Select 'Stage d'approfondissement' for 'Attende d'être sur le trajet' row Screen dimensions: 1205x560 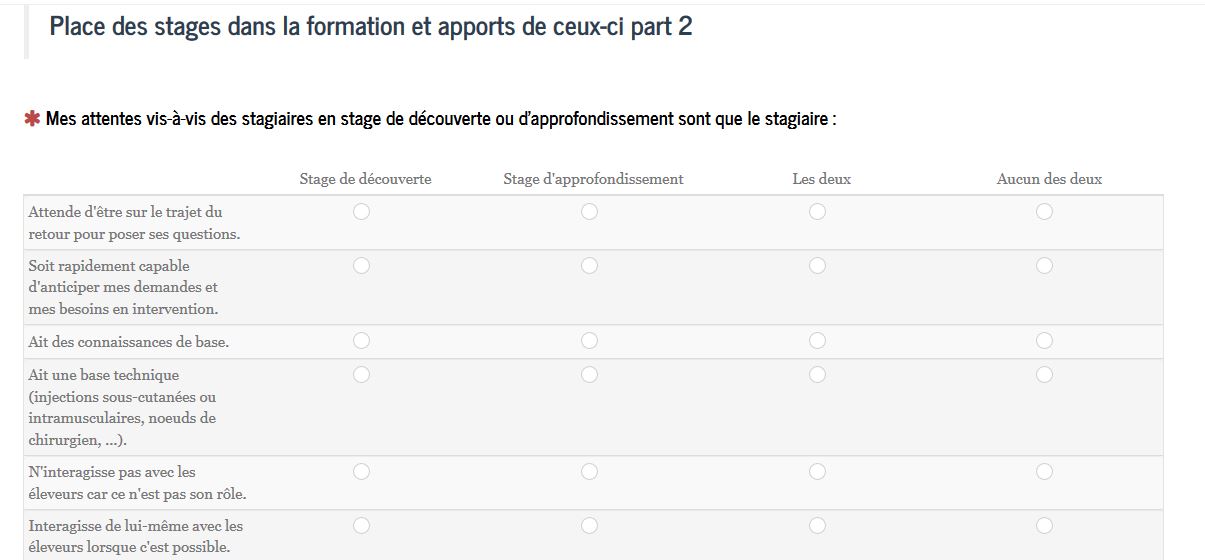[x=589, y=211]
